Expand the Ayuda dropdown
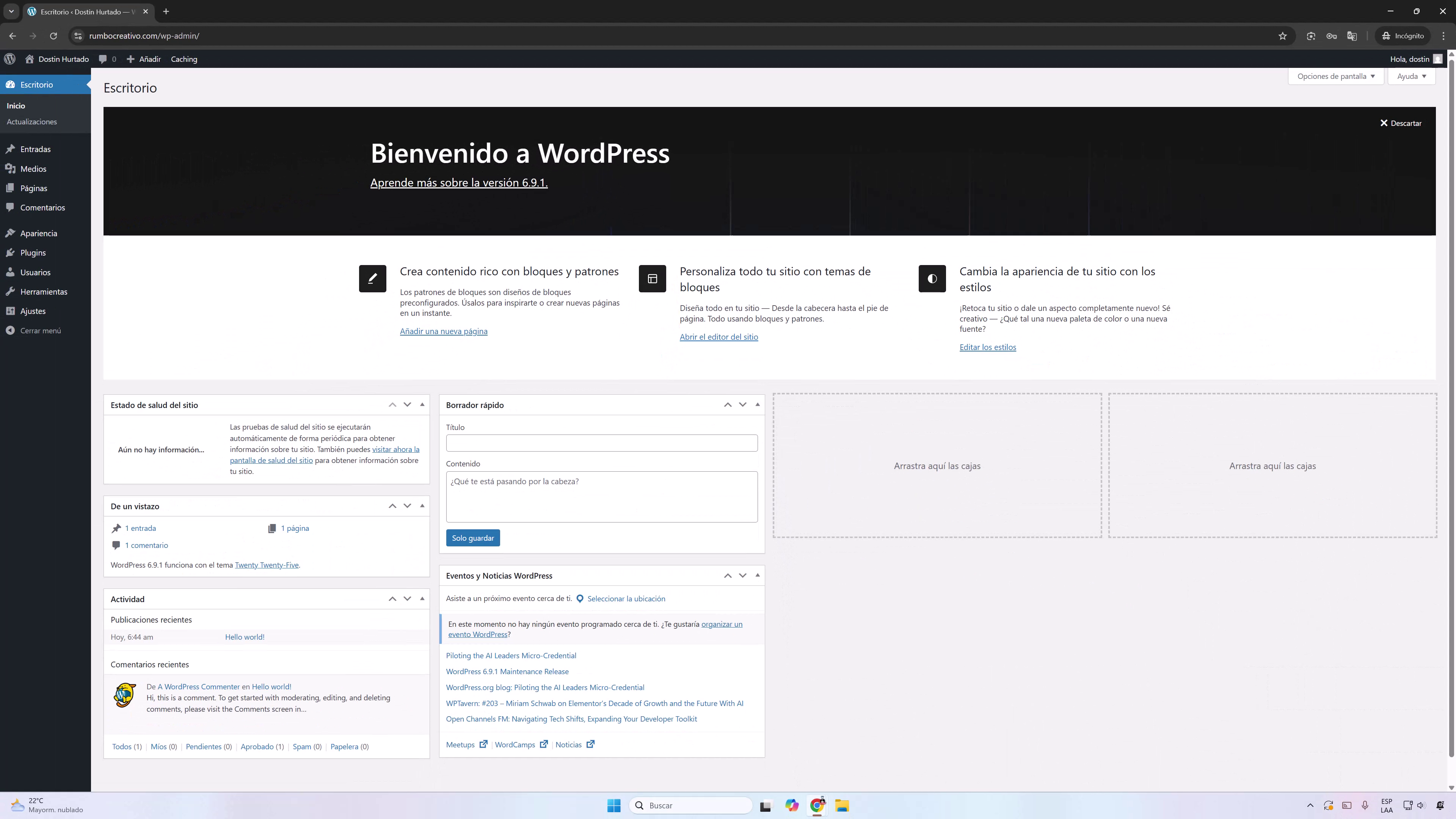 pyautogui.click(x=1411, y=76)
